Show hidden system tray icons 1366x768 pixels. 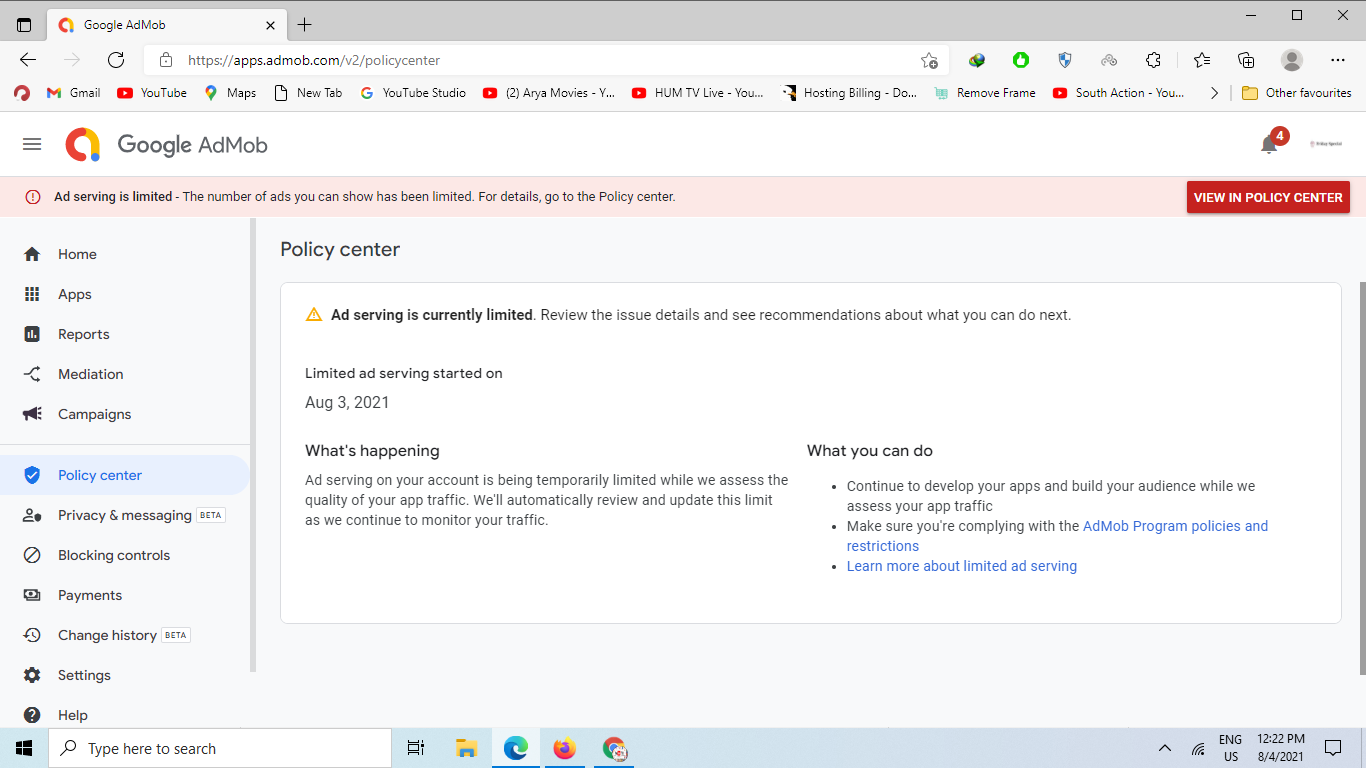point(1164,748)
